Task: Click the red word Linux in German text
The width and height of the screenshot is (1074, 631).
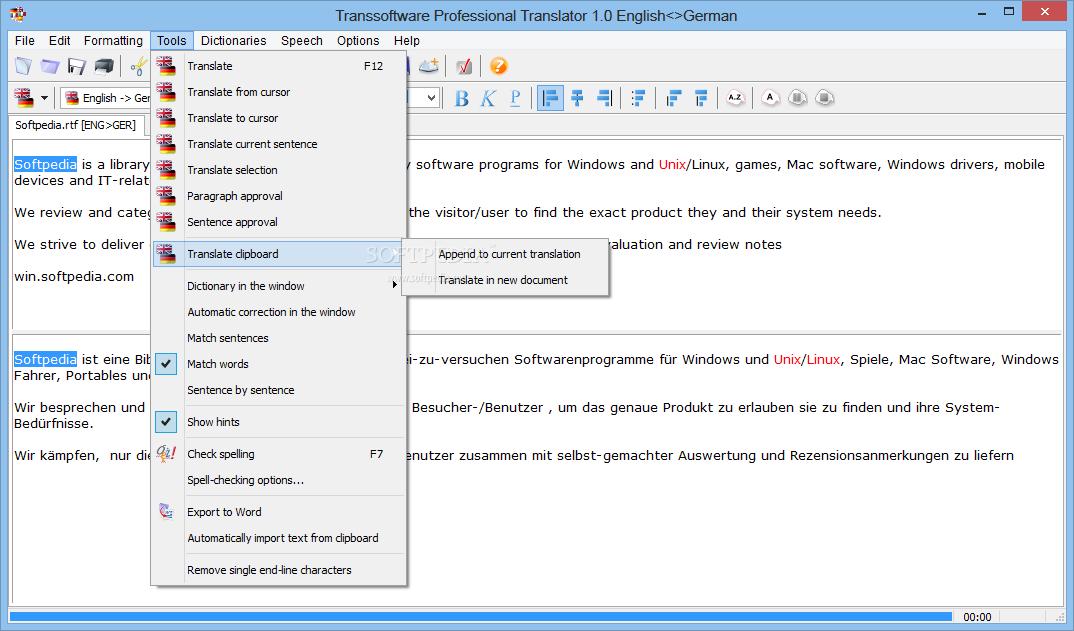Action: (x=823, y=359)
